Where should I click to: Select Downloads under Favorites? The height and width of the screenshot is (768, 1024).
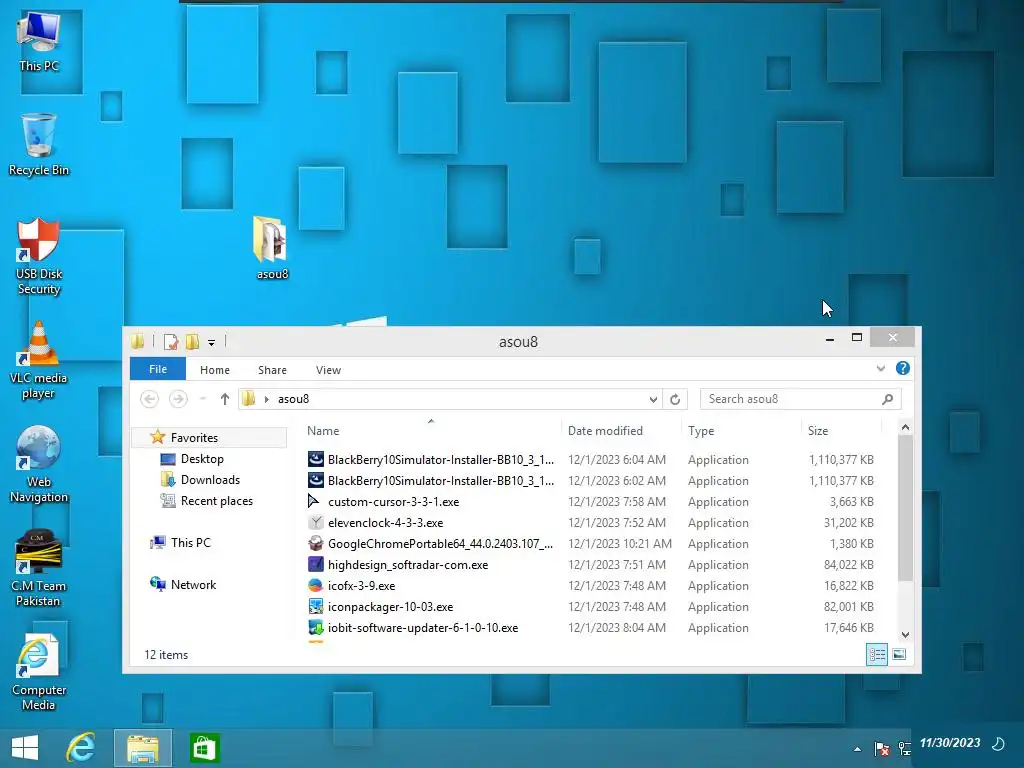coord(210,480)
